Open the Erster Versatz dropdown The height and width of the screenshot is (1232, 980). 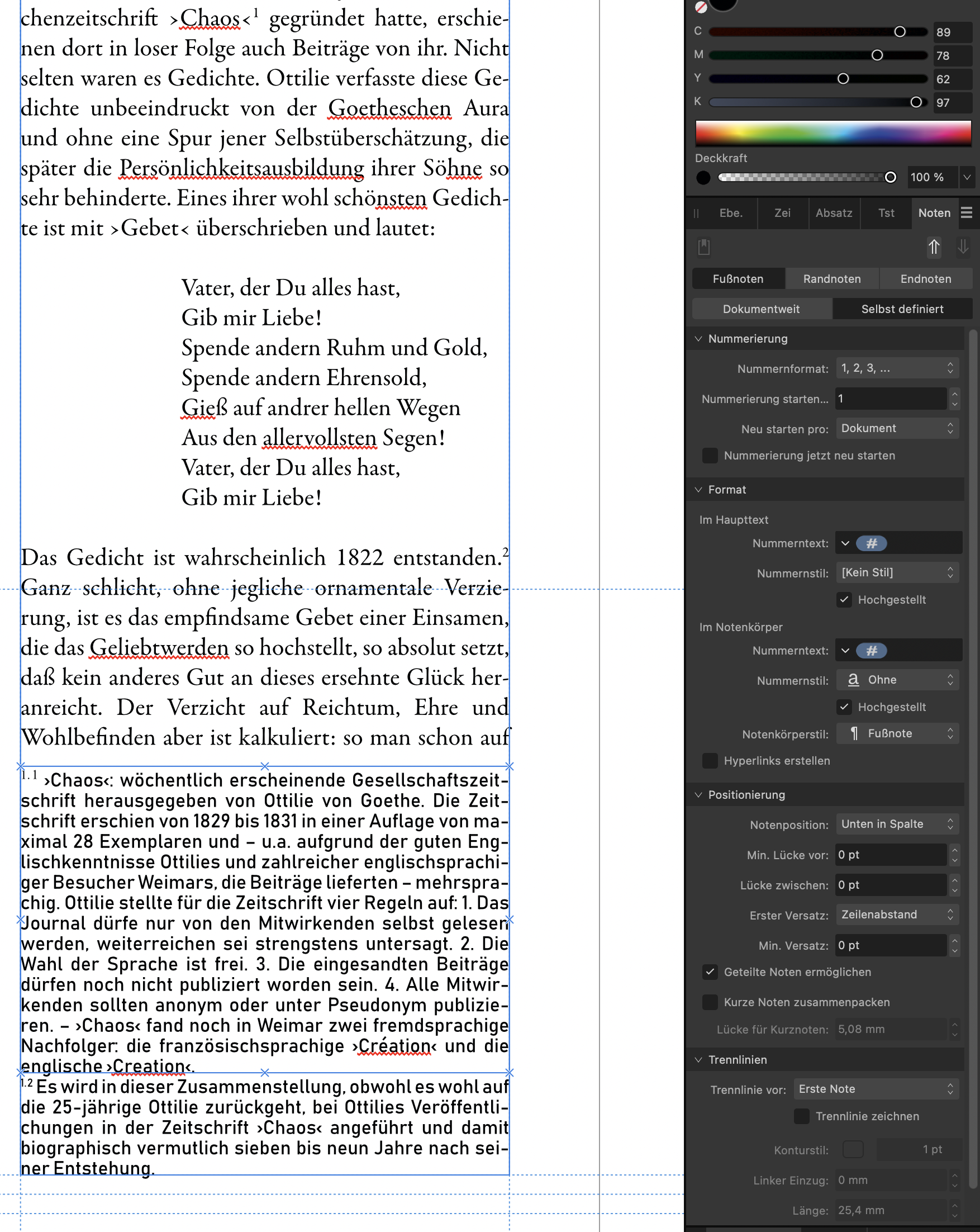point(897,914)
